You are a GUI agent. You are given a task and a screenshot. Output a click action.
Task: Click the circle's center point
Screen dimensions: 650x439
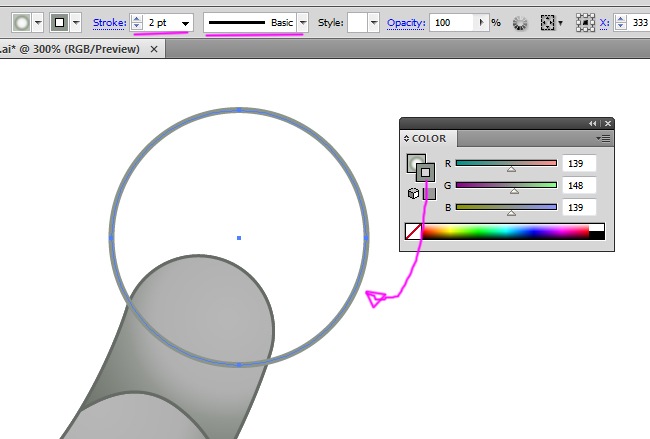[239, 238]
